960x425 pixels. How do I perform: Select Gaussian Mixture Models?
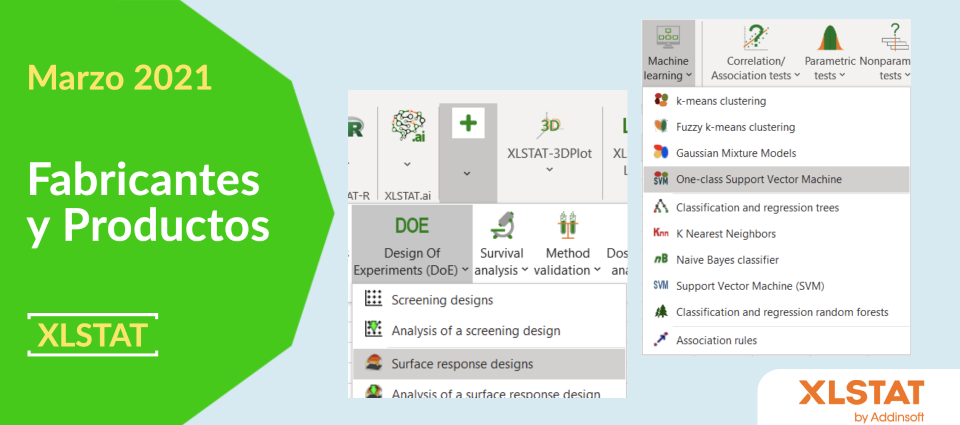(776, 152)
